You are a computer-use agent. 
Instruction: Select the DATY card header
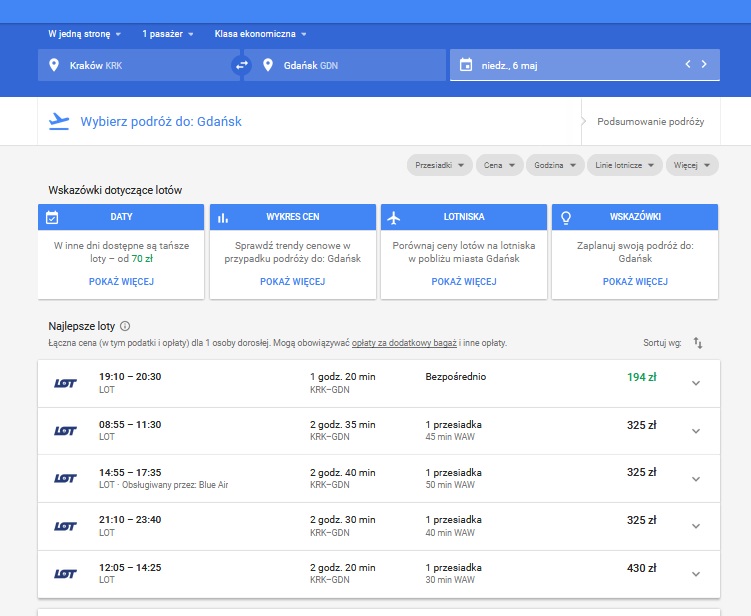coord(121,217)
